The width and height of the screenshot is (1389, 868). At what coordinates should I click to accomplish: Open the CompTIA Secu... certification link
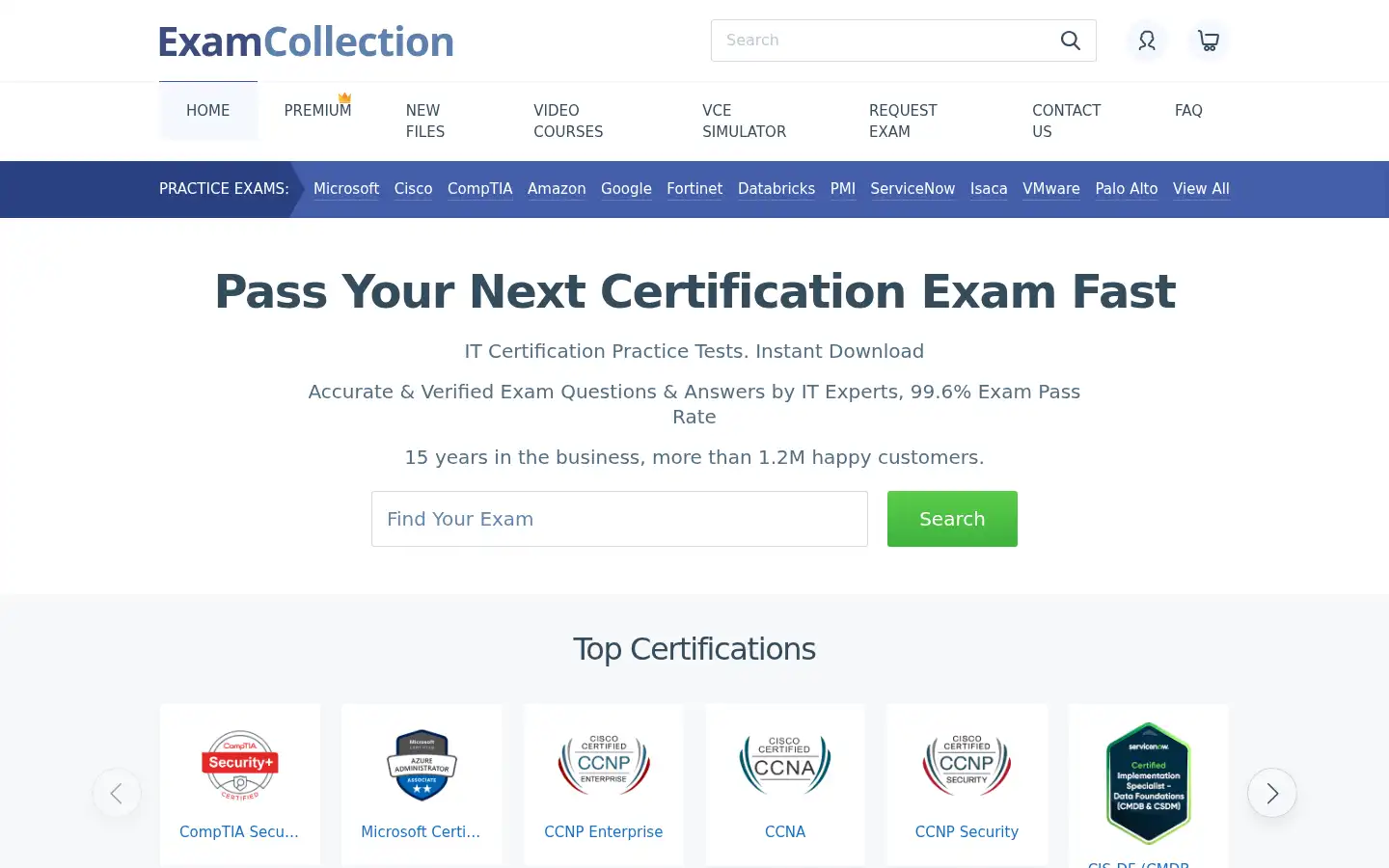(x=239, y=831)
